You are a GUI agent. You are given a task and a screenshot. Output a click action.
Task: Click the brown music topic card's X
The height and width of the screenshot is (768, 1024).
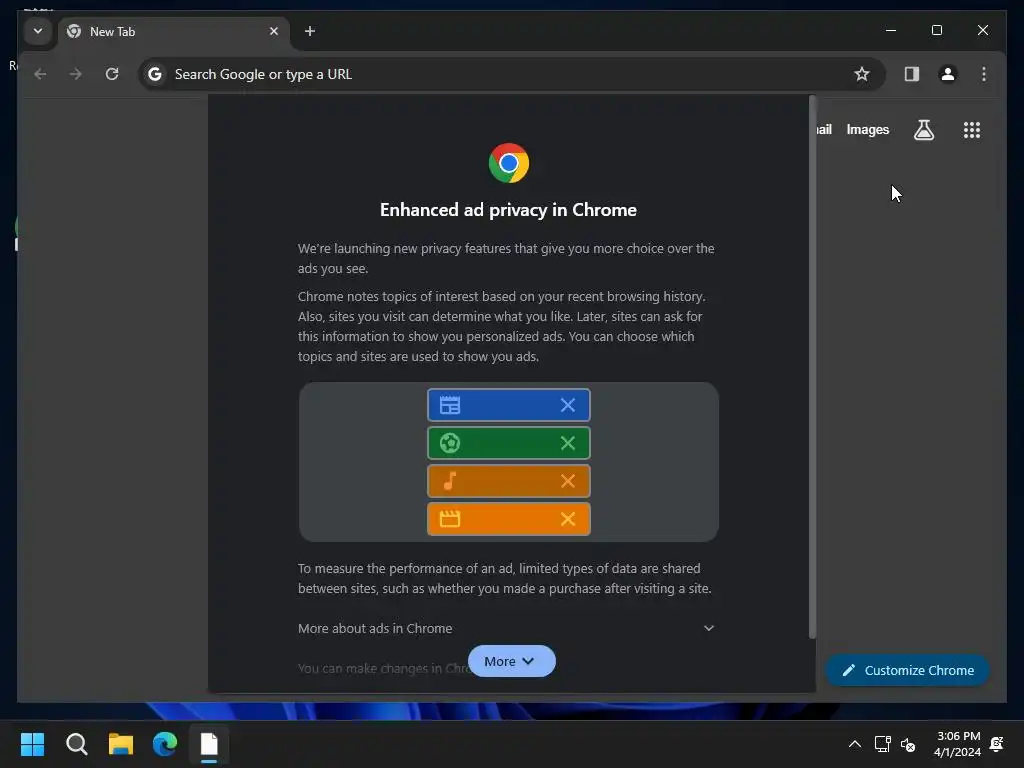568,481
